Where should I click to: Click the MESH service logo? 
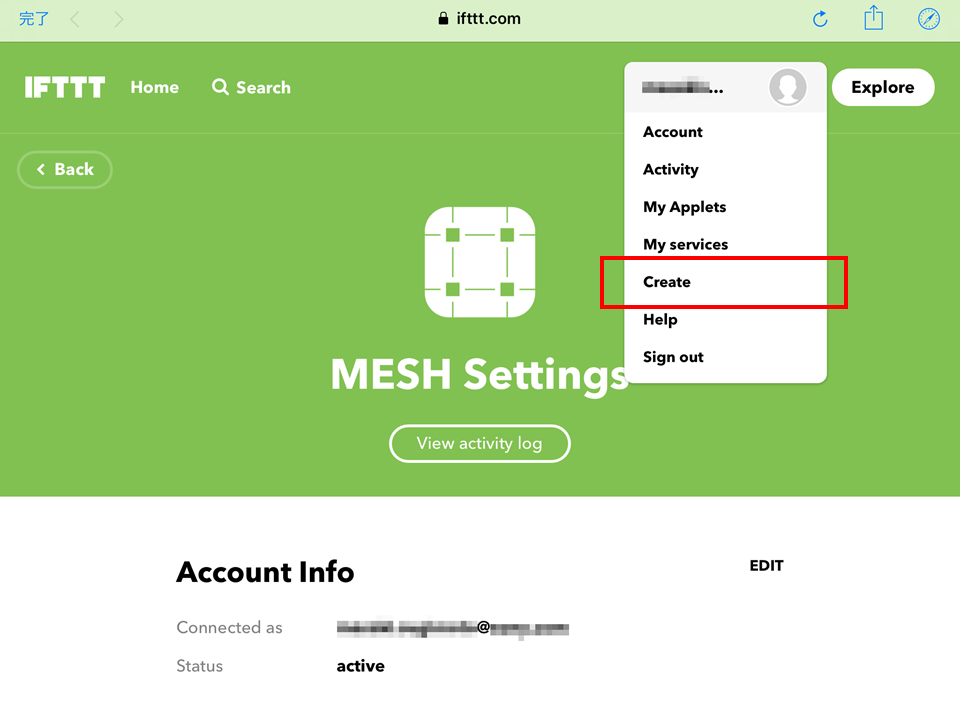coord(480,262)
